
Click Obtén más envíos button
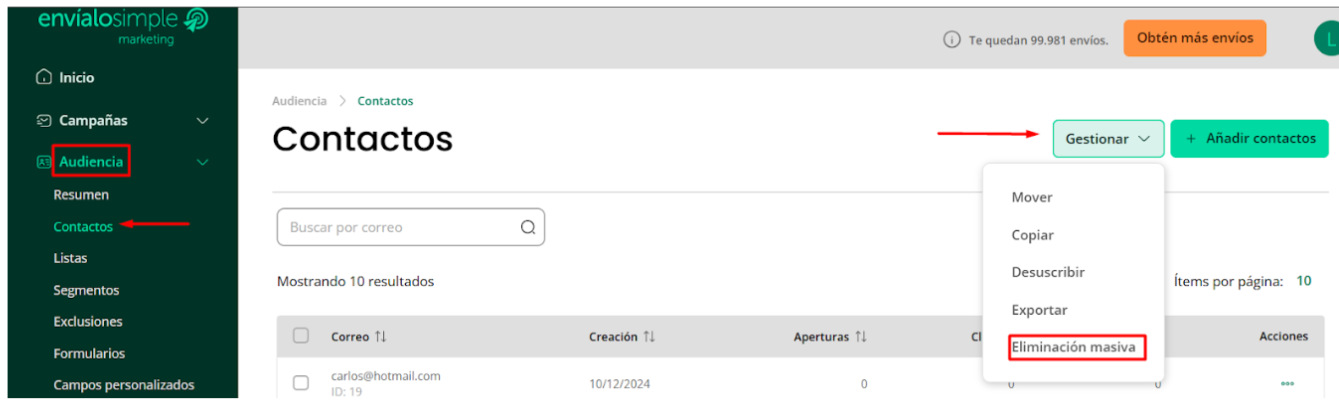pos(1195,38)
